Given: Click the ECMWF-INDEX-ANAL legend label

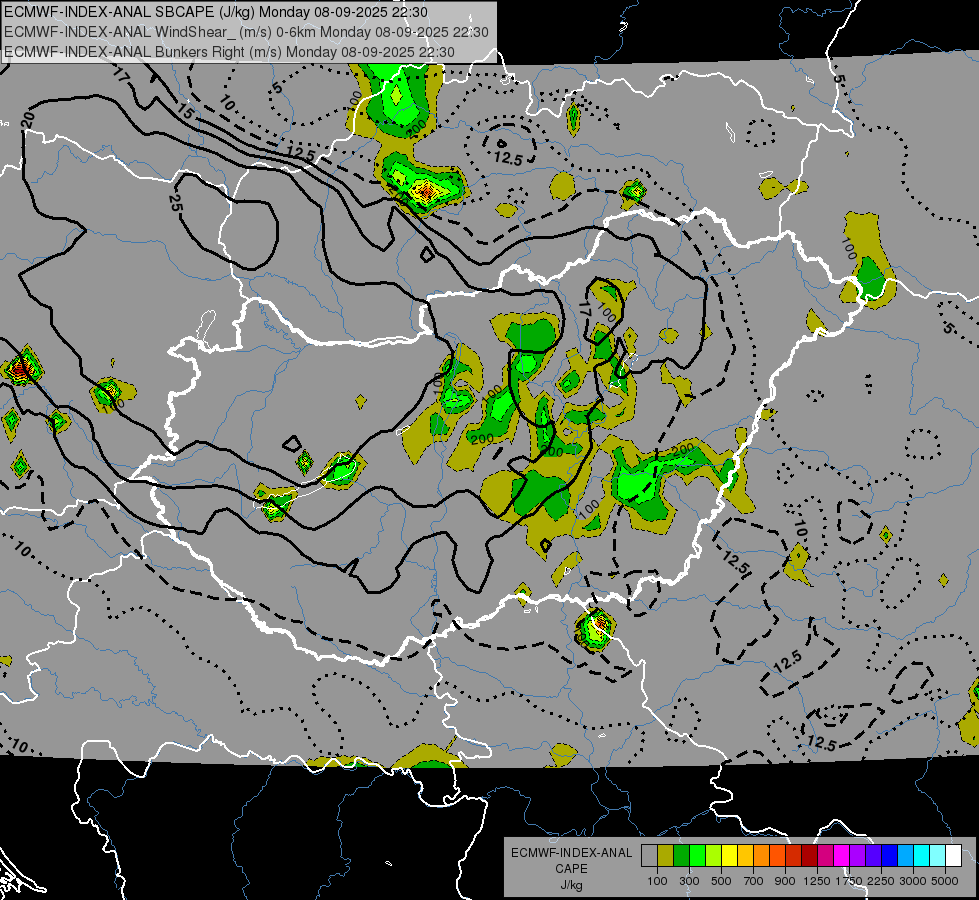Looking at the screenshot, I should point(571,853).
